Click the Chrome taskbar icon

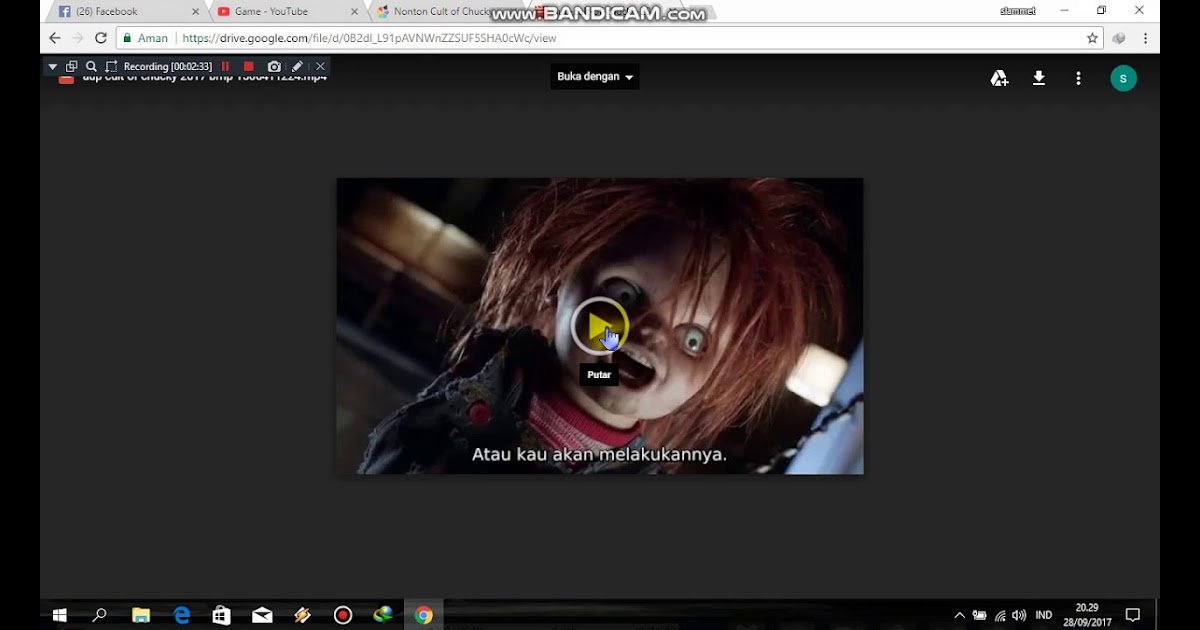pyautogui.click(x=424, y=615)
